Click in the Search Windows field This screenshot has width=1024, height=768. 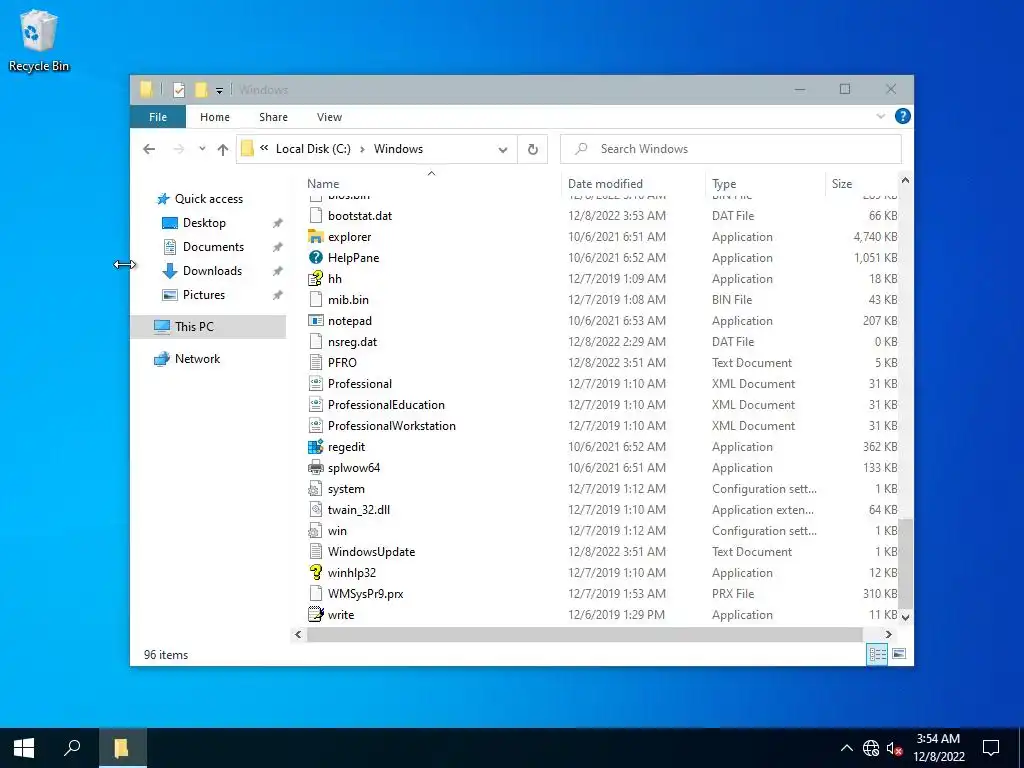[x=731, y=150]
